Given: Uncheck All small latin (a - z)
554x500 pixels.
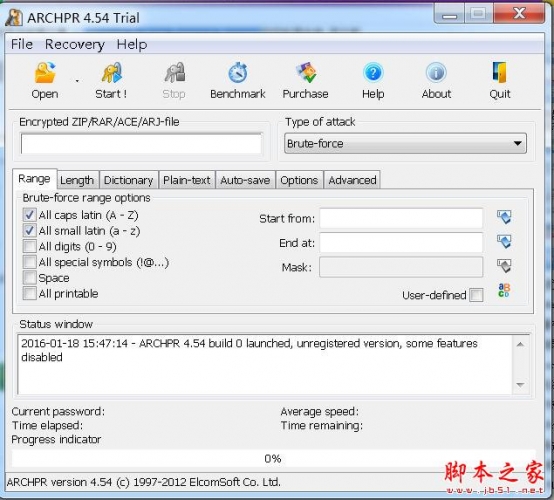Looking at the screenshot, I should 29,230.
